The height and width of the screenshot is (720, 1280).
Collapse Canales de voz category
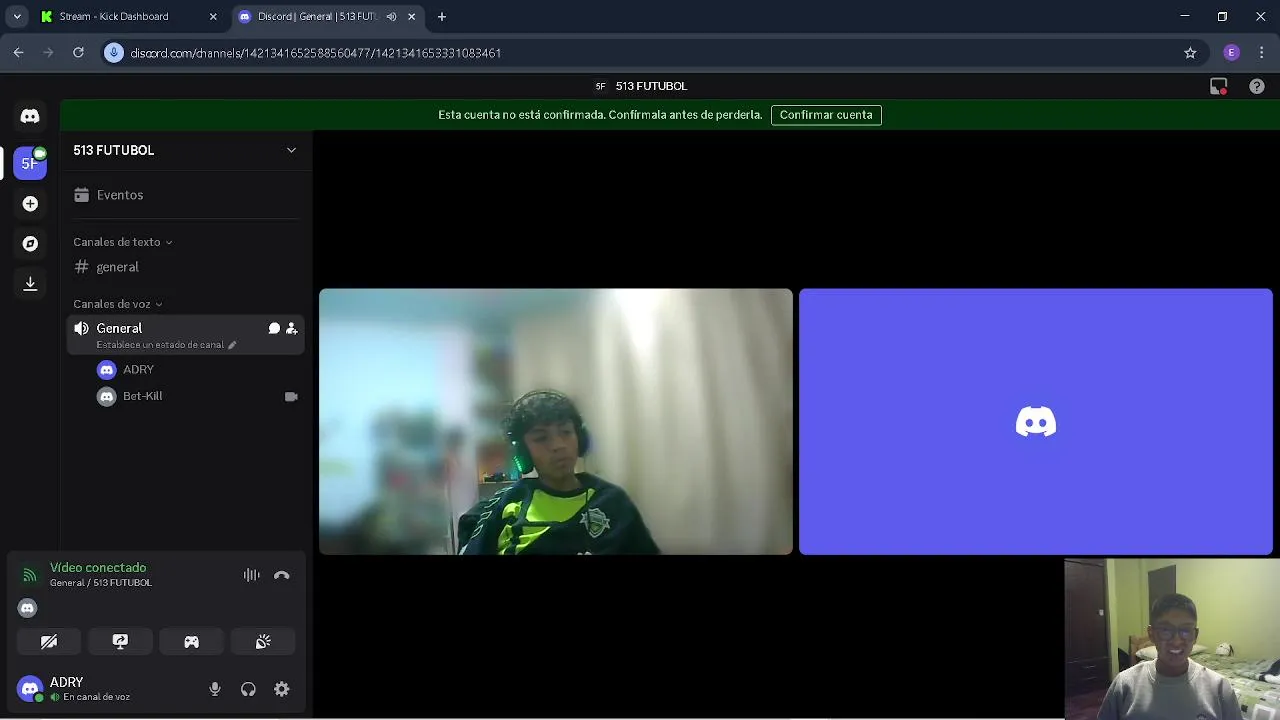click(x=118, y=304)
